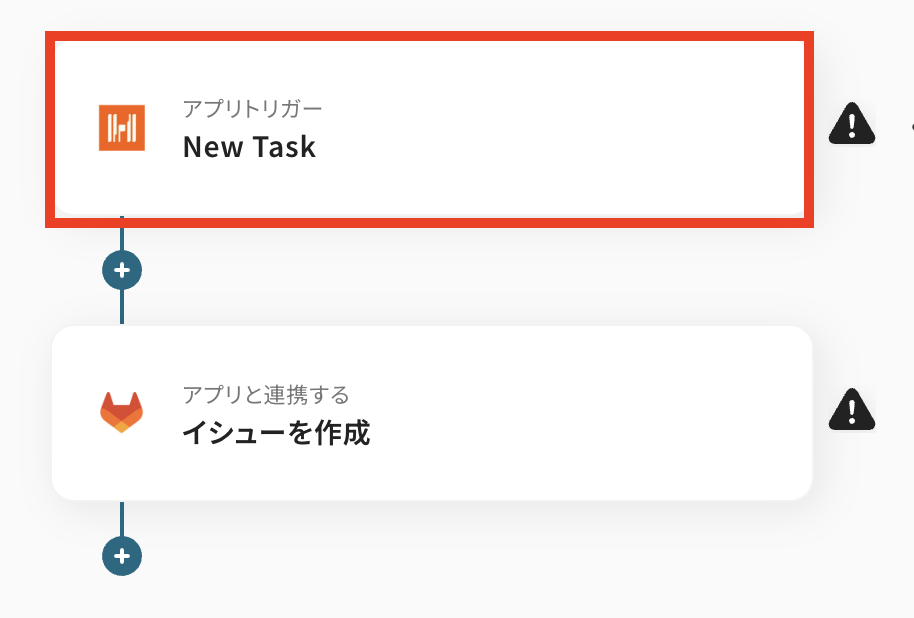914x618 pixels.
Task: Select the イシューを作成 title text
Action: 276,434
